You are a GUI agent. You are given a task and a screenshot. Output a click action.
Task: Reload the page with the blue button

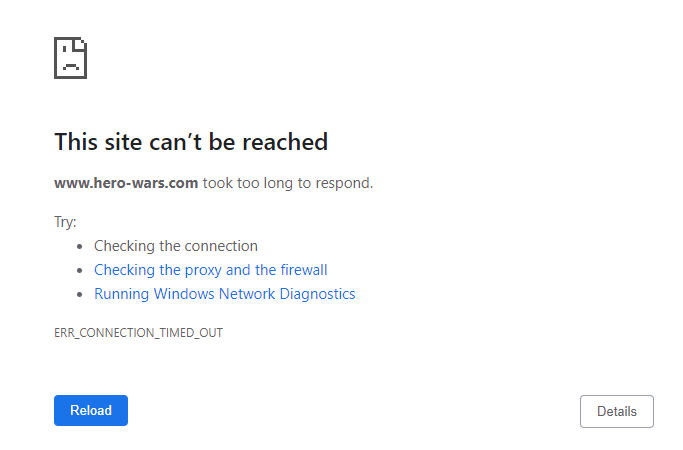[x=91, y=410]
